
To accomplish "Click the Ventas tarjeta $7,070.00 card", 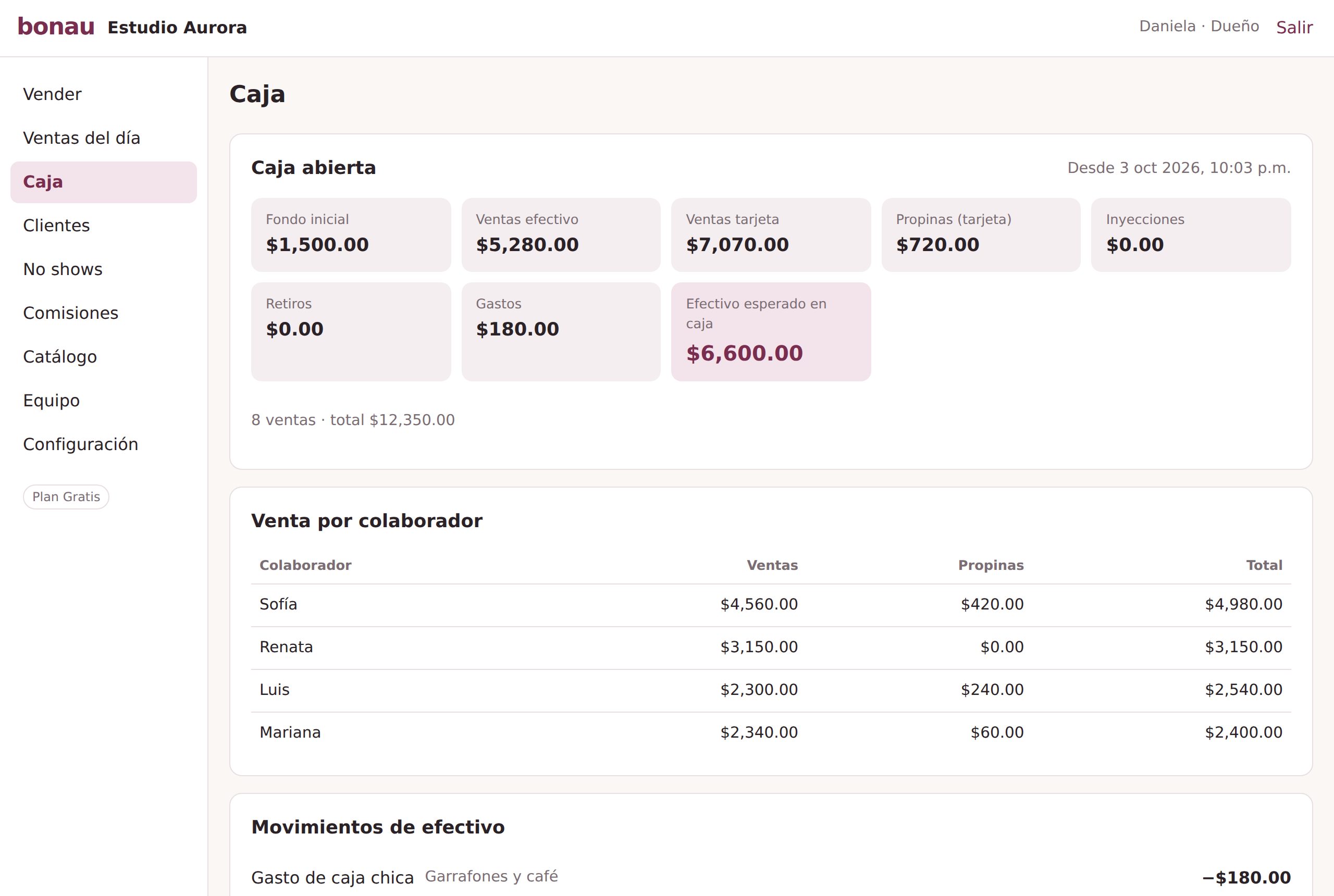I will click(x=771, y=235).
